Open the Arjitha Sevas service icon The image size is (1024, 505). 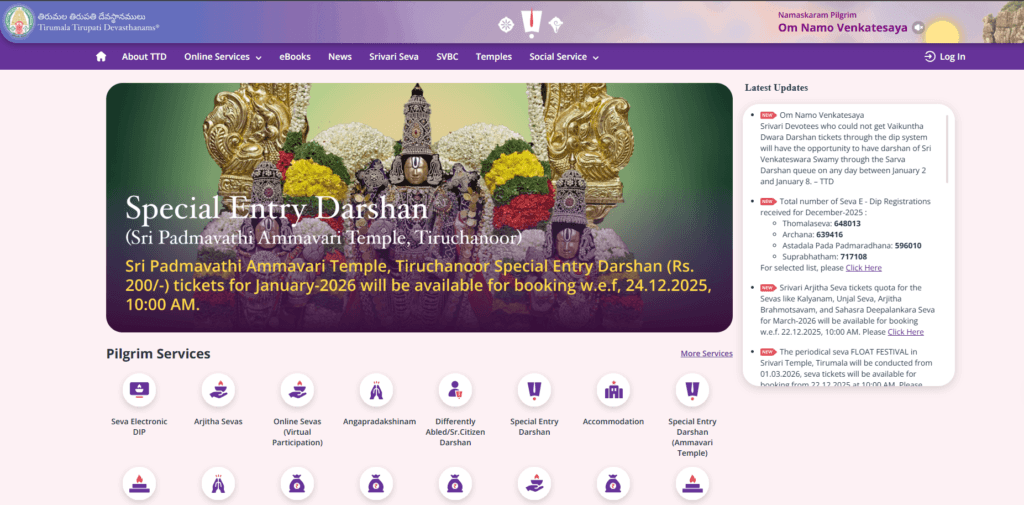tap(218, 390)
